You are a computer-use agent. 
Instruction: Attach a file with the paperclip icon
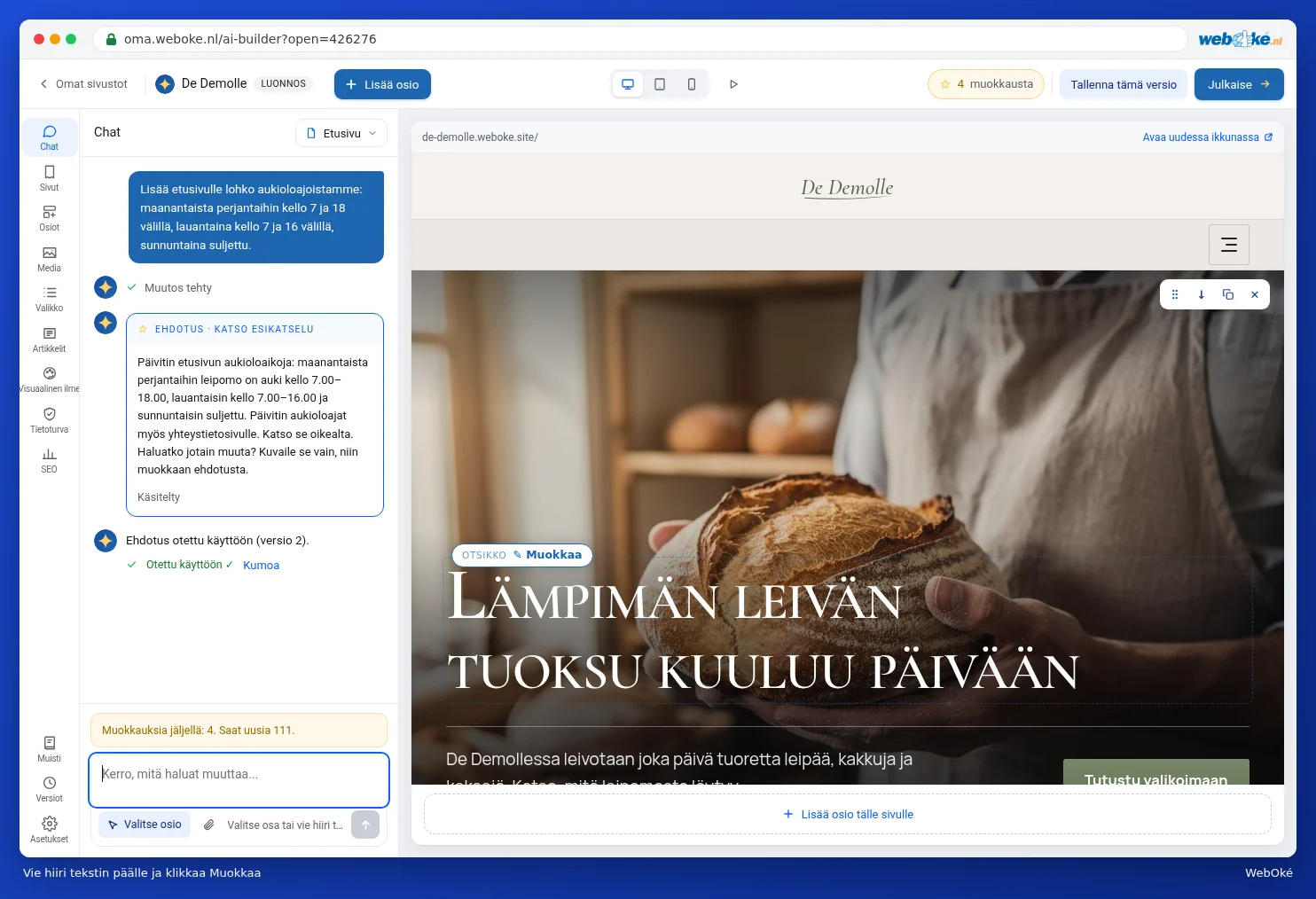coord(209,825)
